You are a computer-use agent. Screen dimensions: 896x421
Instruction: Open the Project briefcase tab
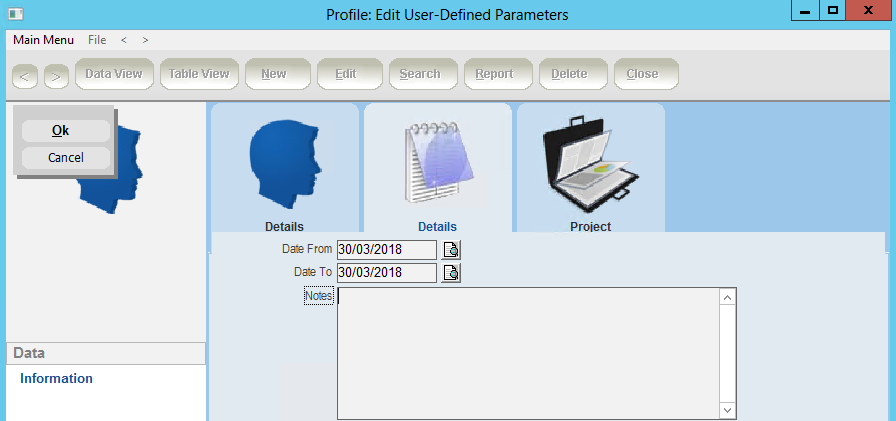click(590, 165)
